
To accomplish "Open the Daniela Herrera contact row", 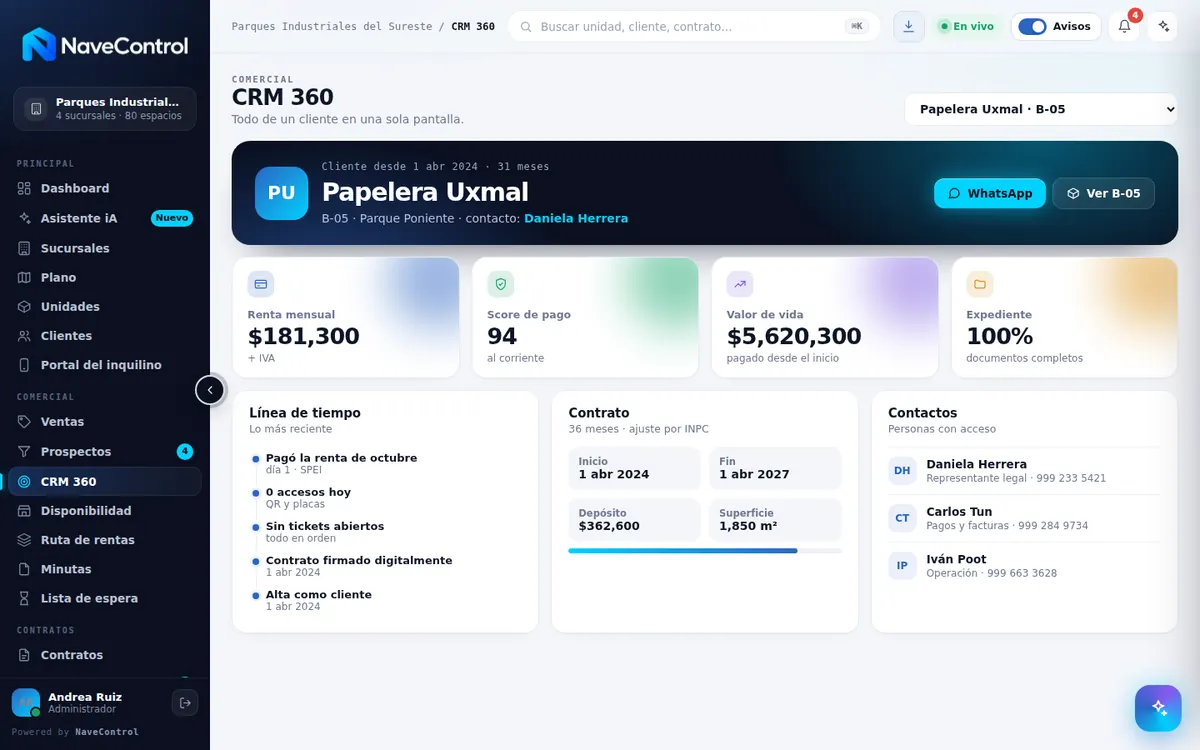I will tap(1024, 471).
